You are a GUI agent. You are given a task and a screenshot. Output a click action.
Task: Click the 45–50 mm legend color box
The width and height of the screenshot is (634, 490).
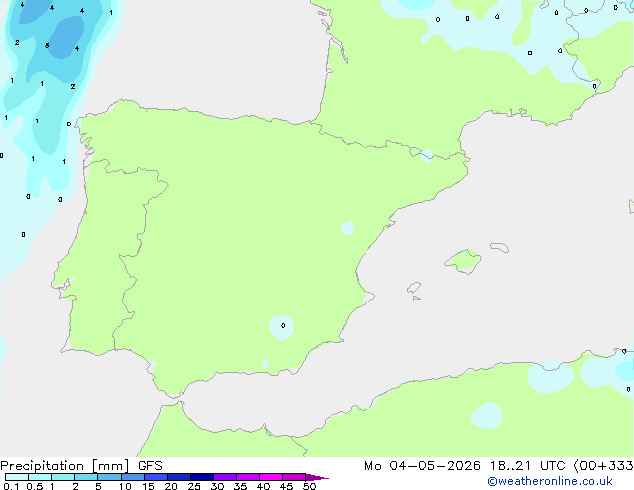(294, 477)
